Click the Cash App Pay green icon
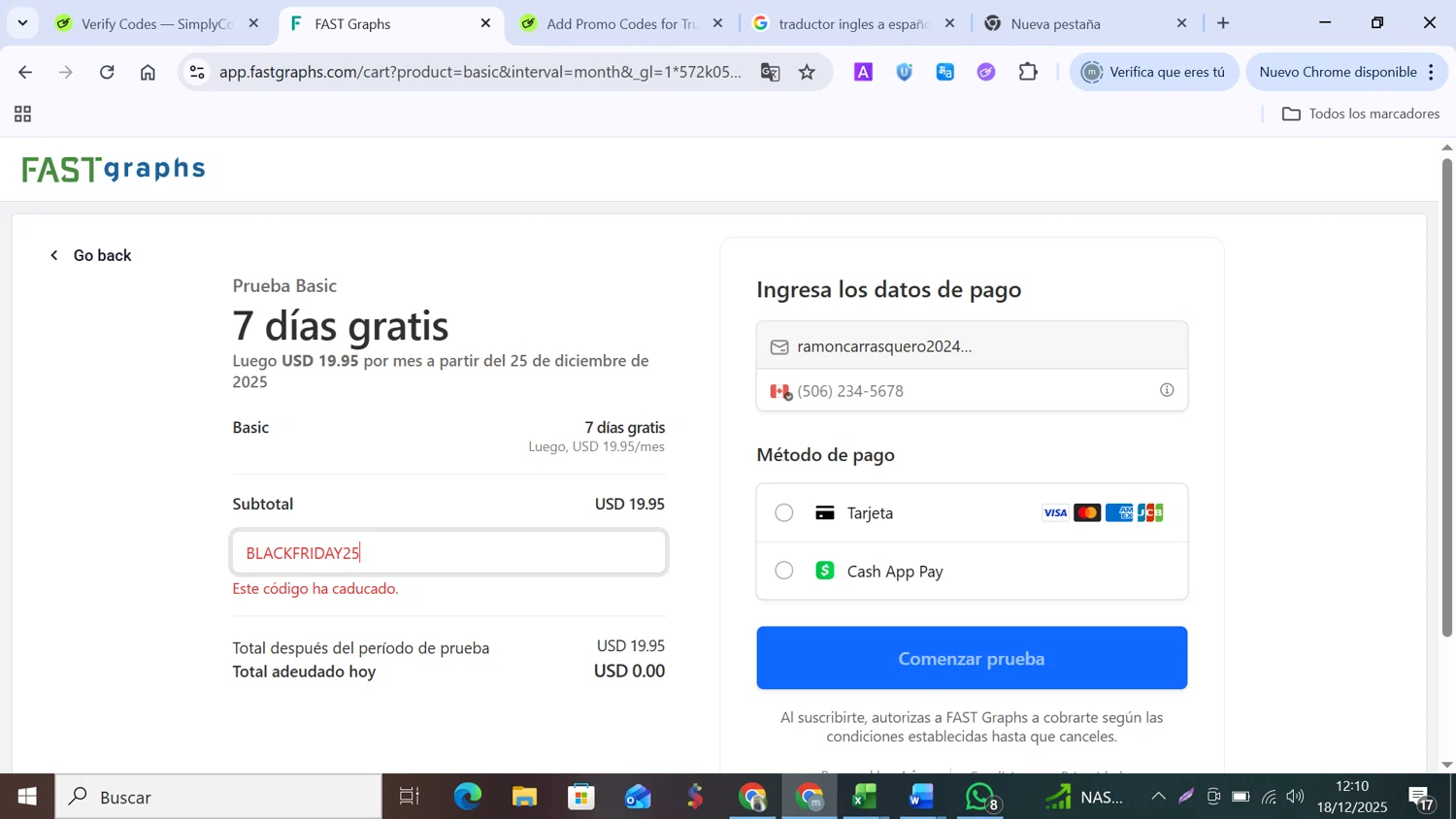Viewport: 1456px width, 819px height. point(824,571)
